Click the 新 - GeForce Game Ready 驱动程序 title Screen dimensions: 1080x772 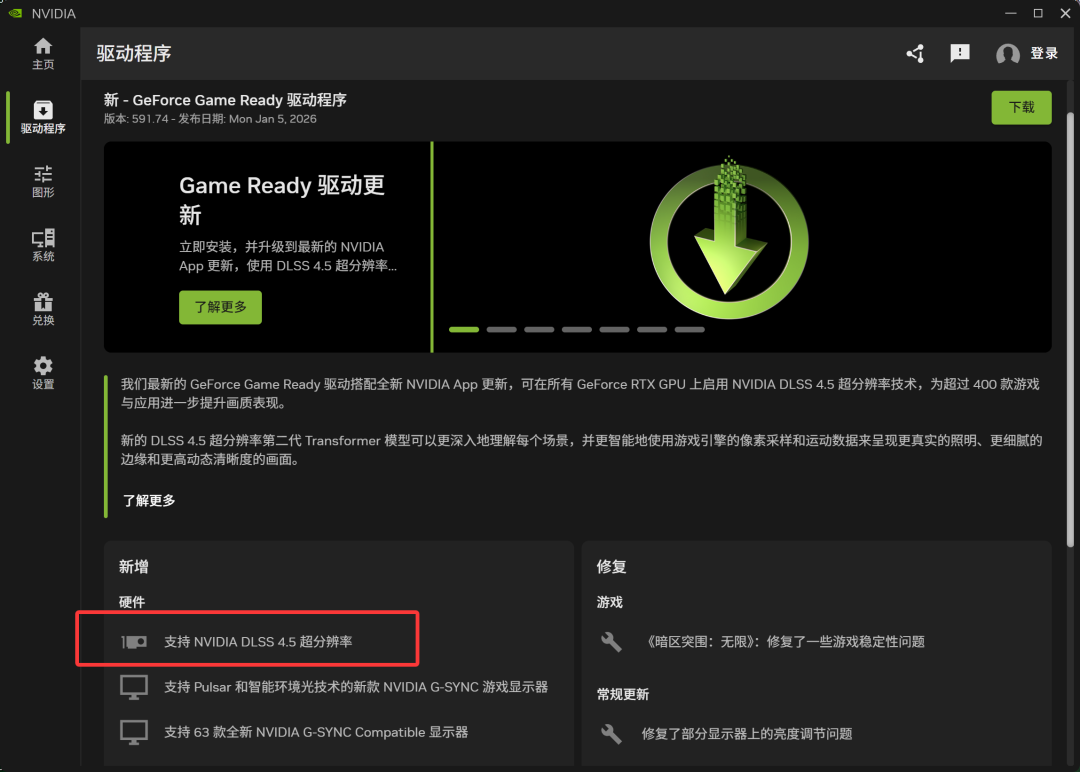225,100
